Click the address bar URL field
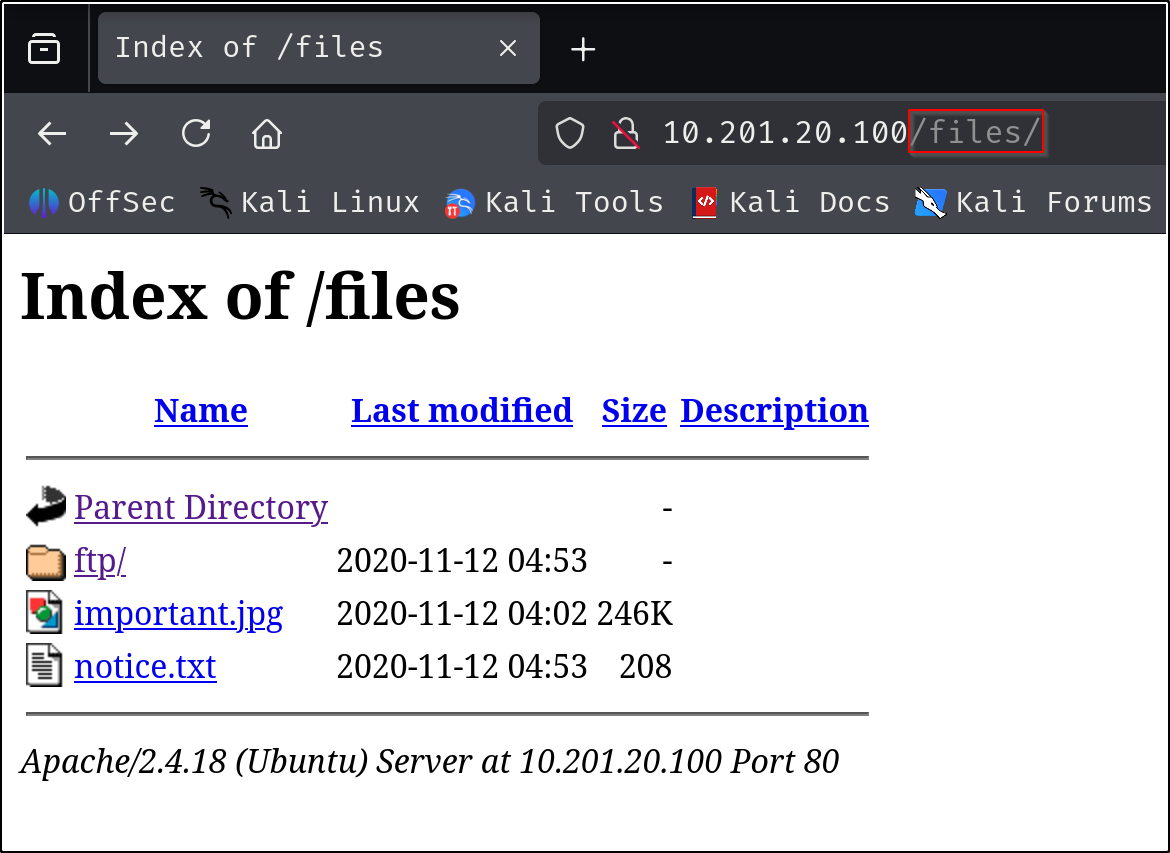 pyautogui.click(x=850, y=133)
